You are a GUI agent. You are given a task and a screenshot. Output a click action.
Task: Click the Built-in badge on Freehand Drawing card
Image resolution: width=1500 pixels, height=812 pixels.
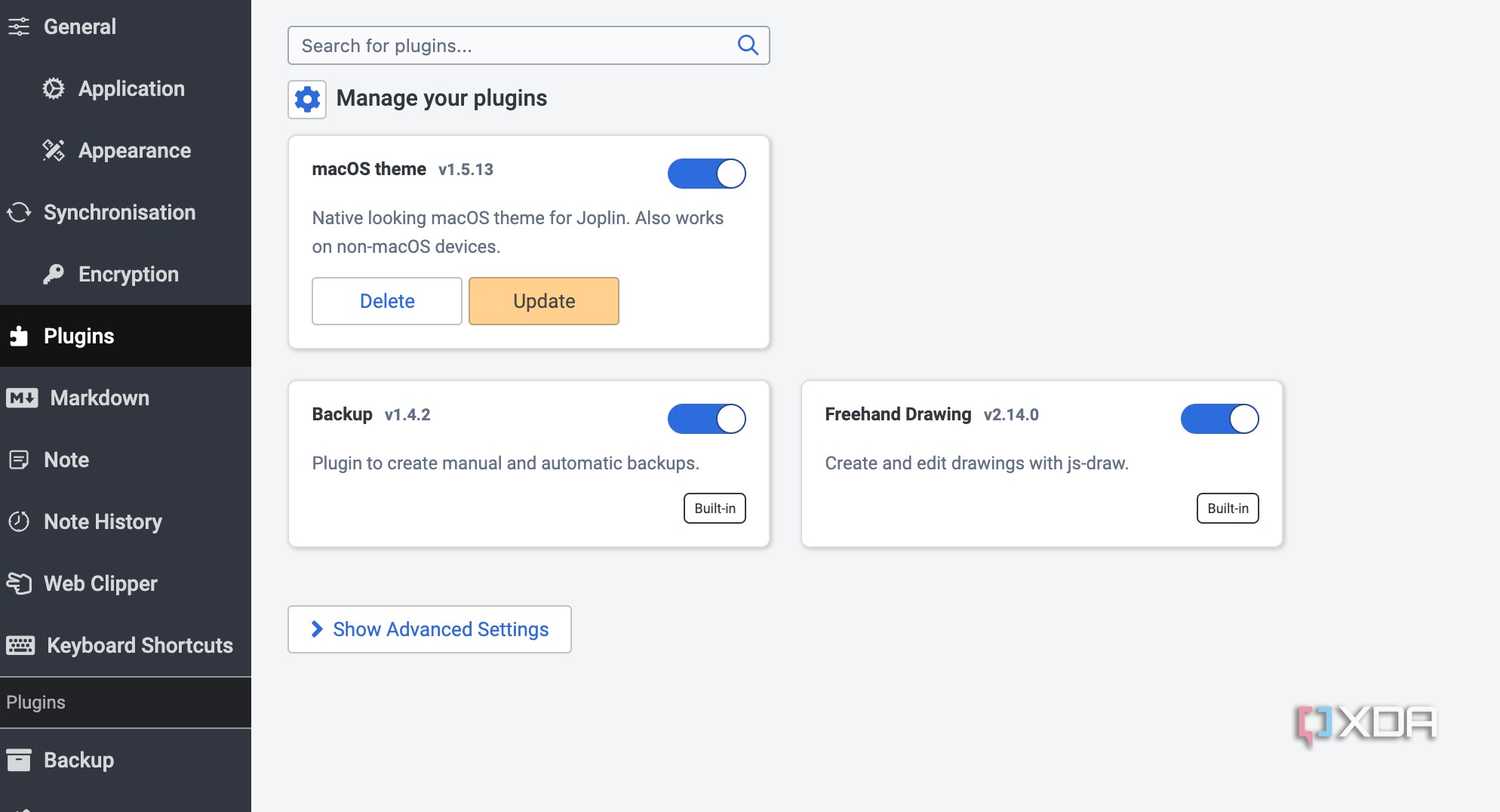[x=1228, y=508]
